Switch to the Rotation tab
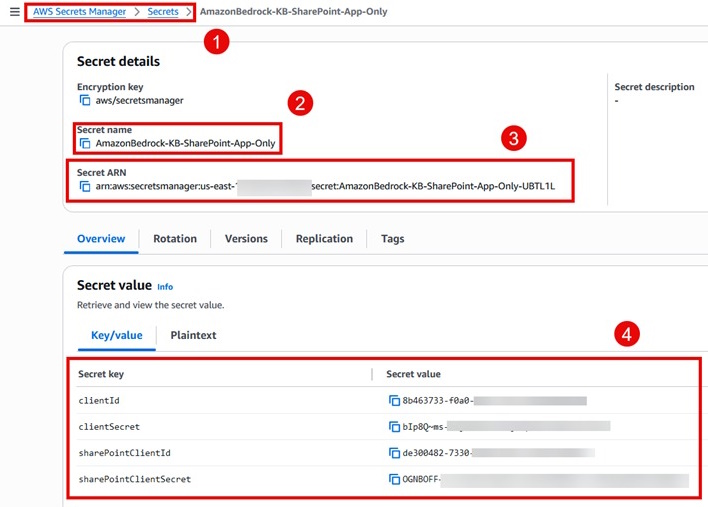 [175, 239]
